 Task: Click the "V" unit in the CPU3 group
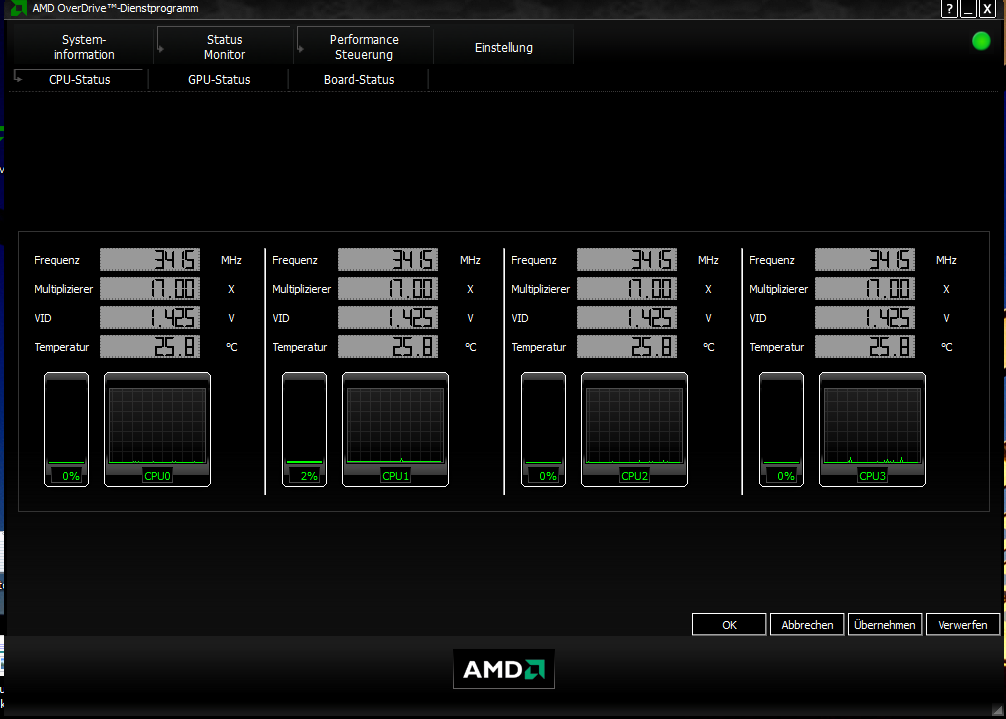[946, 317]
